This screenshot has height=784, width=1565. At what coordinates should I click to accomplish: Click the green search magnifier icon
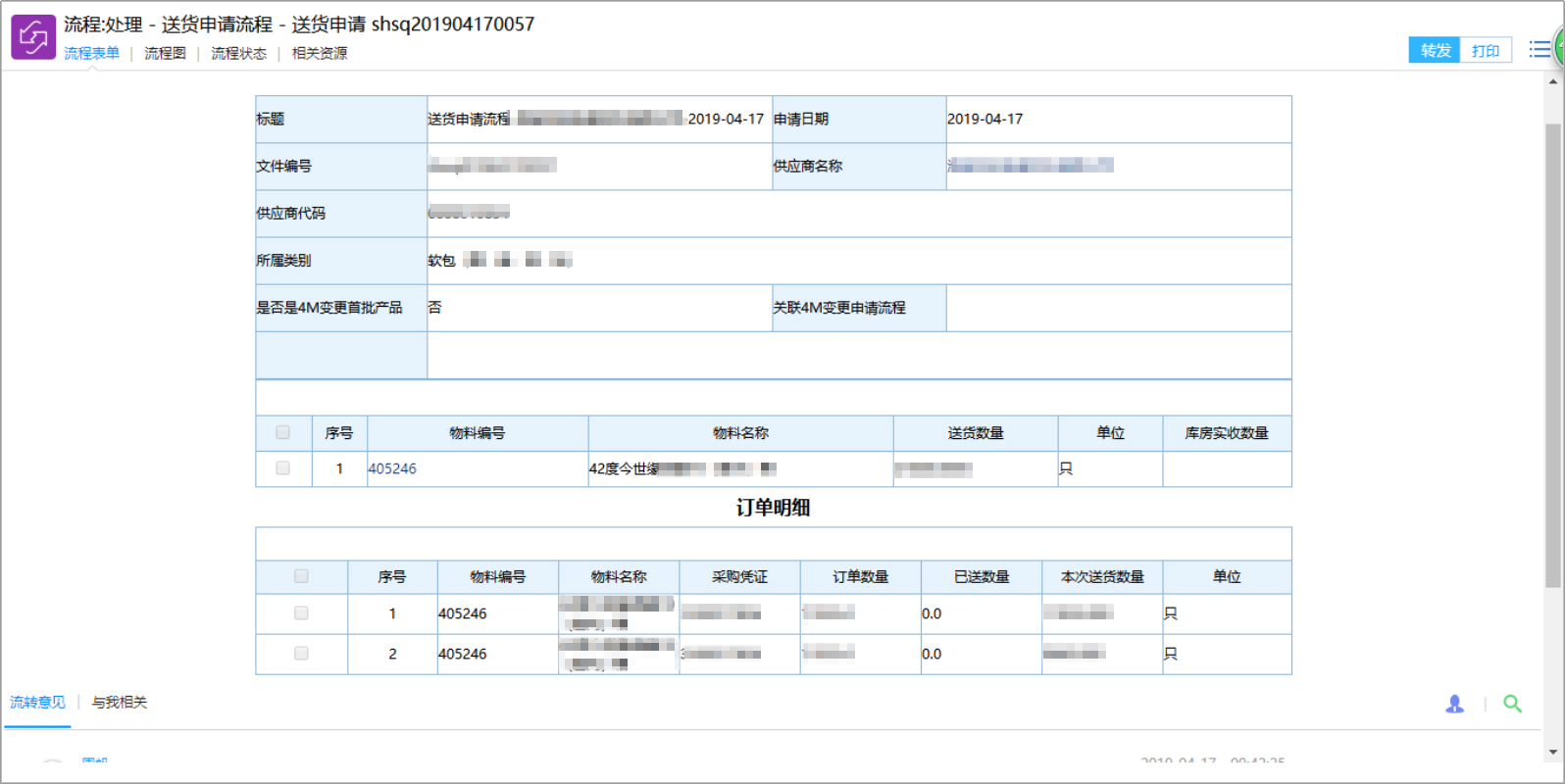(x=1512, y=704)
